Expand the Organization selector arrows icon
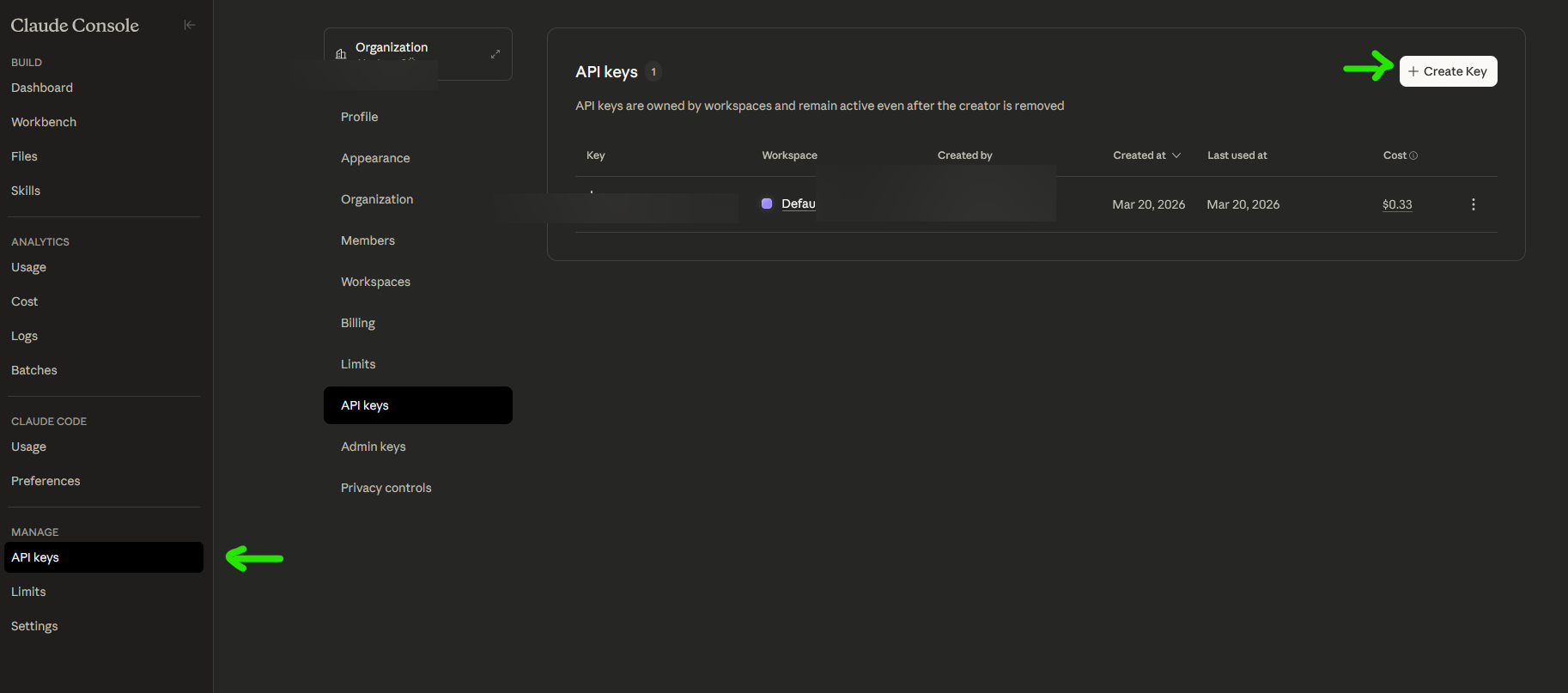This screenshot has height=693, width=1568. pos(495,54)
